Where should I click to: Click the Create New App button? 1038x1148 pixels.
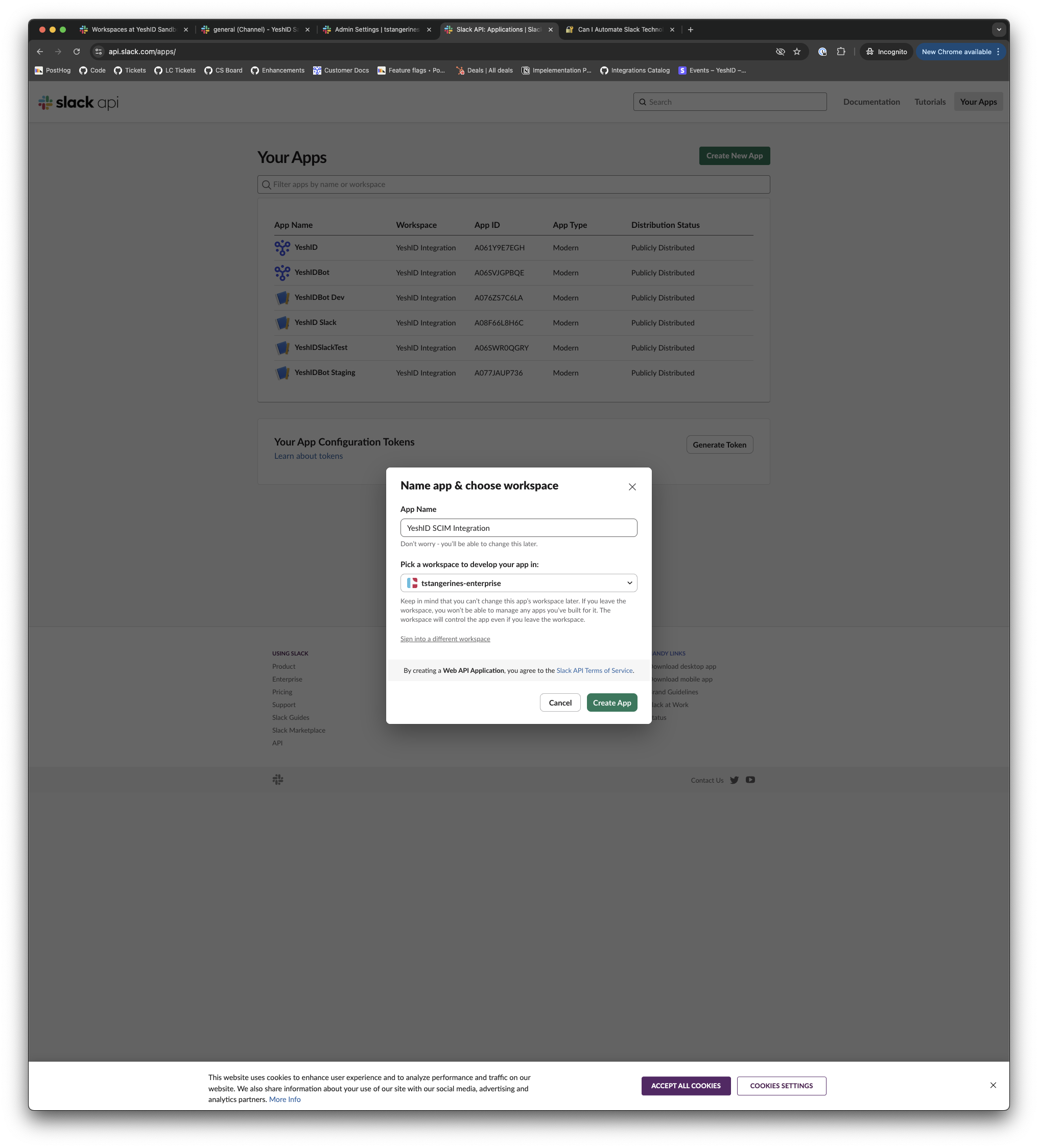click(734, 156)
